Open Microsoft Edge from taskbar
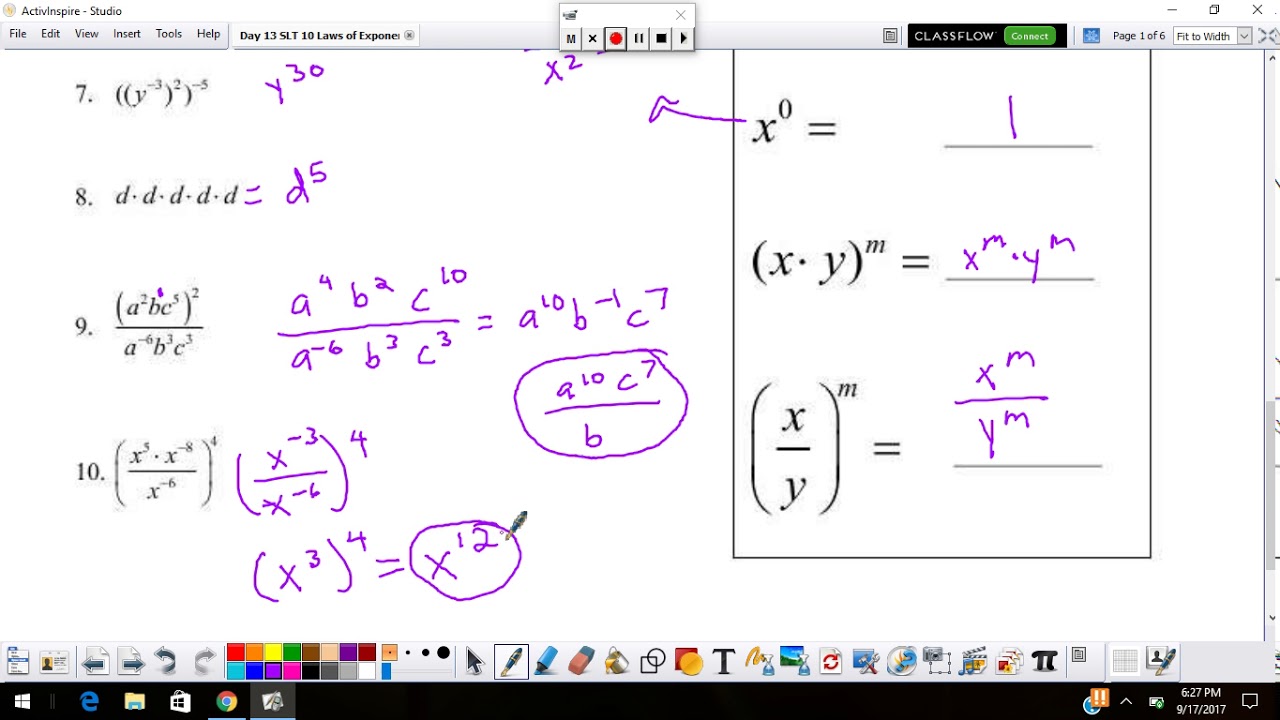The image size is (1280, 720). click(89, 701)
